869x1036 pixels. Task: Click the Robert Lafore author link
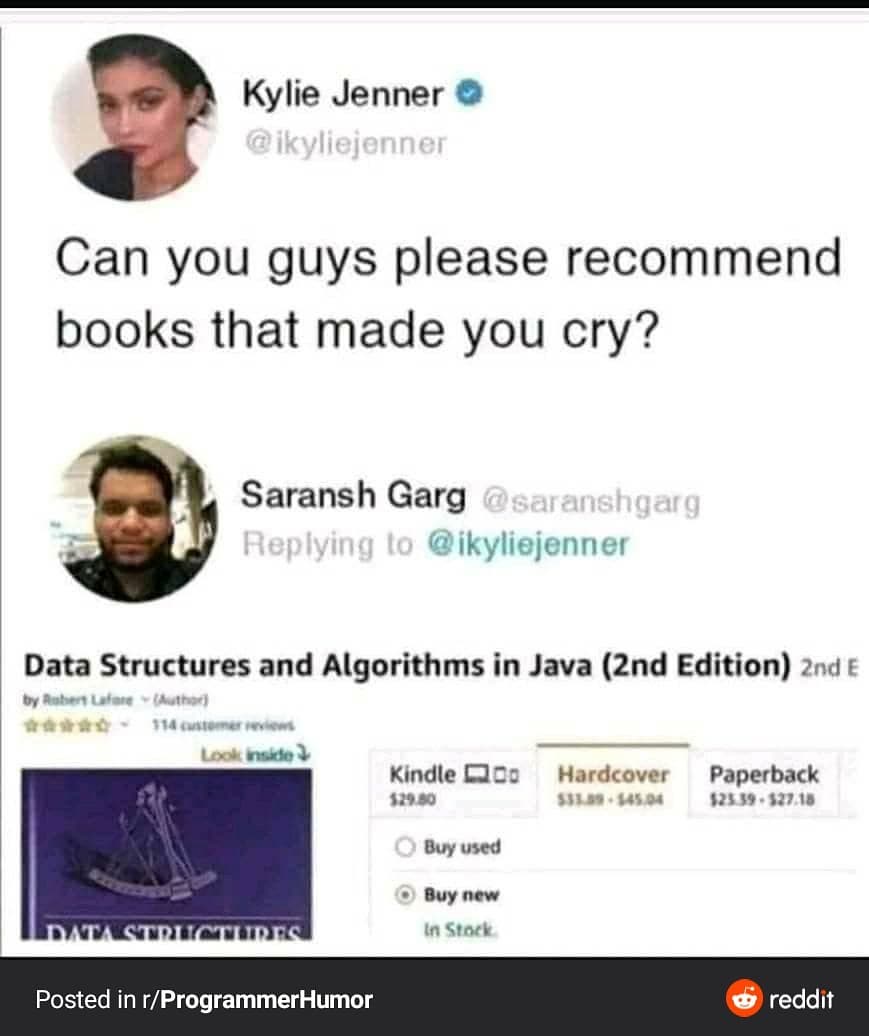(89, 699)
